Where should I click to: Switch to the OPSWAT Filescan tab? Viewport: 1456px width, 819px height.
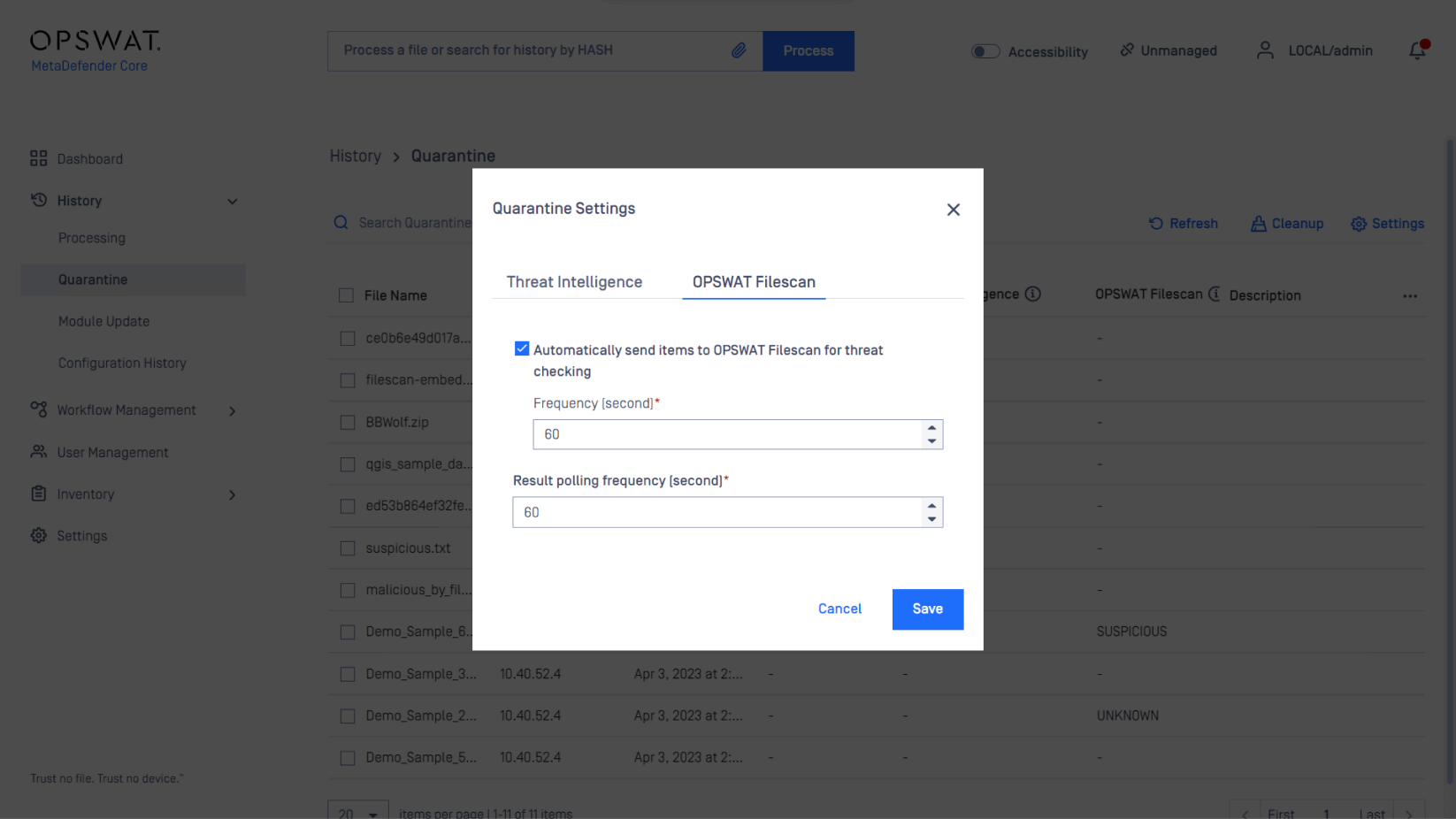click(x=754, y=282)
